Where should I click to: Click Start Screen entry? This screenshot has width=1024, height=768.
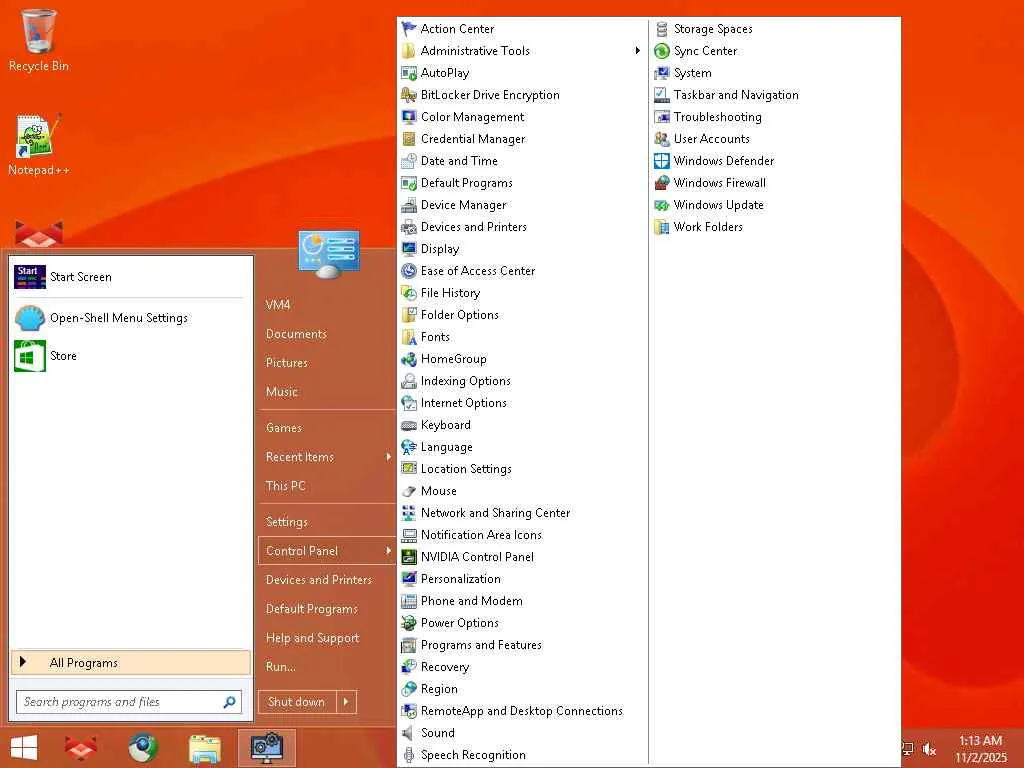131,277
